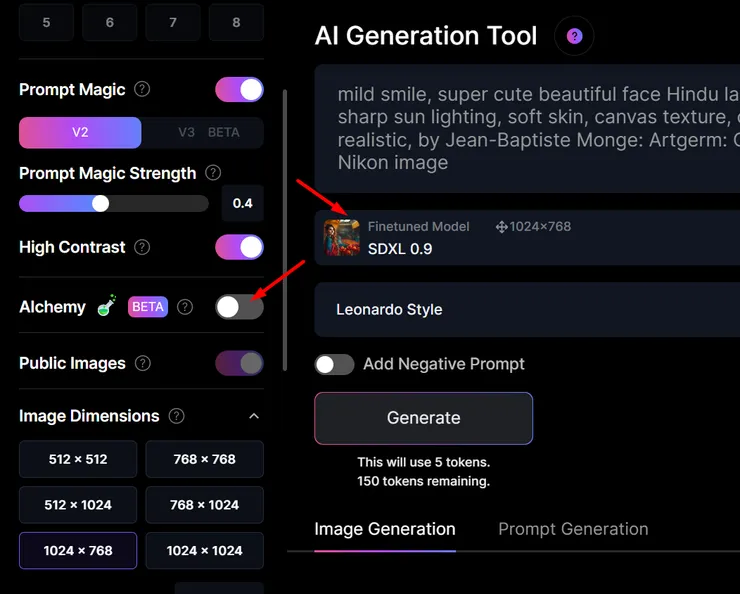
Task: Click the Prompt Magic Strength info icon
Action: 212,173
